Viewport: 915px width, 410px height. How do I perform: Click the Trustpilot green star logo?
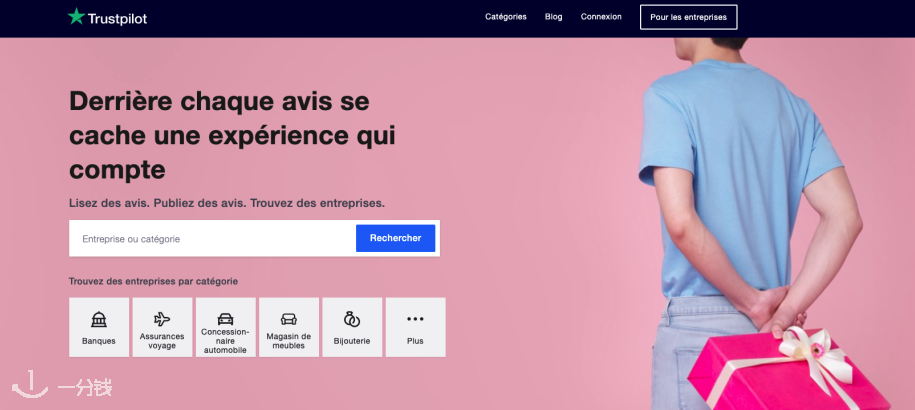point(76,16)
